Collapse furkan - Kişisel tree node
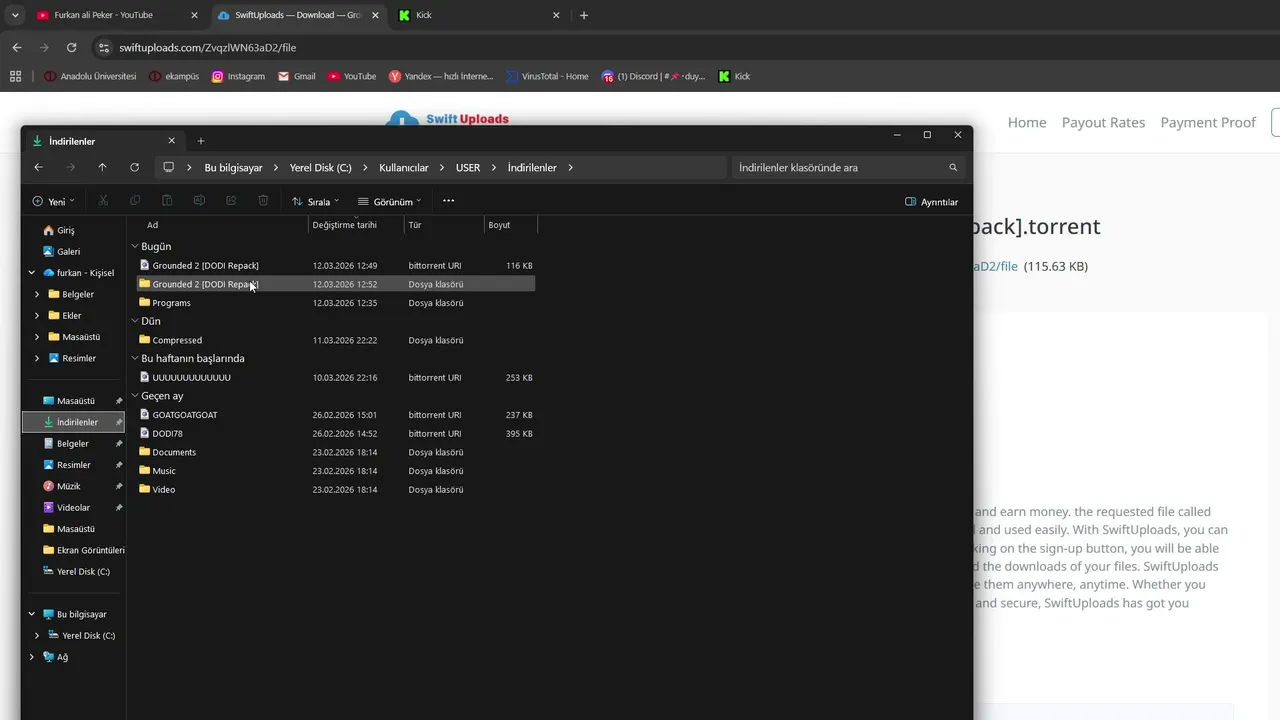The width and height of the screenshot is (1280, 720). [31, 273]
